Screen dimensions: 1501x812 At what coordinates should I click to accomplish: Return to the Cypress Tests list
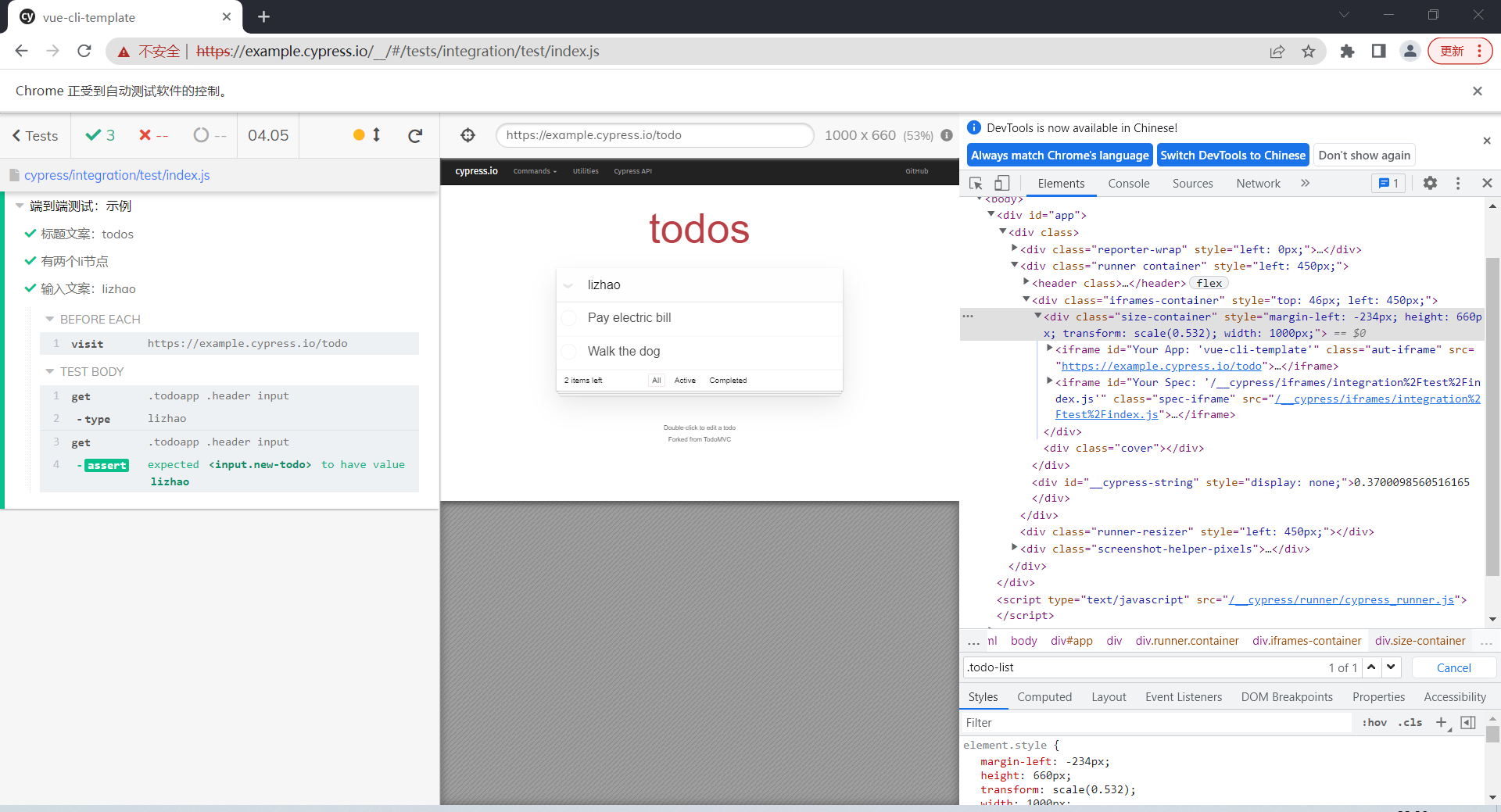coord(35,135)
